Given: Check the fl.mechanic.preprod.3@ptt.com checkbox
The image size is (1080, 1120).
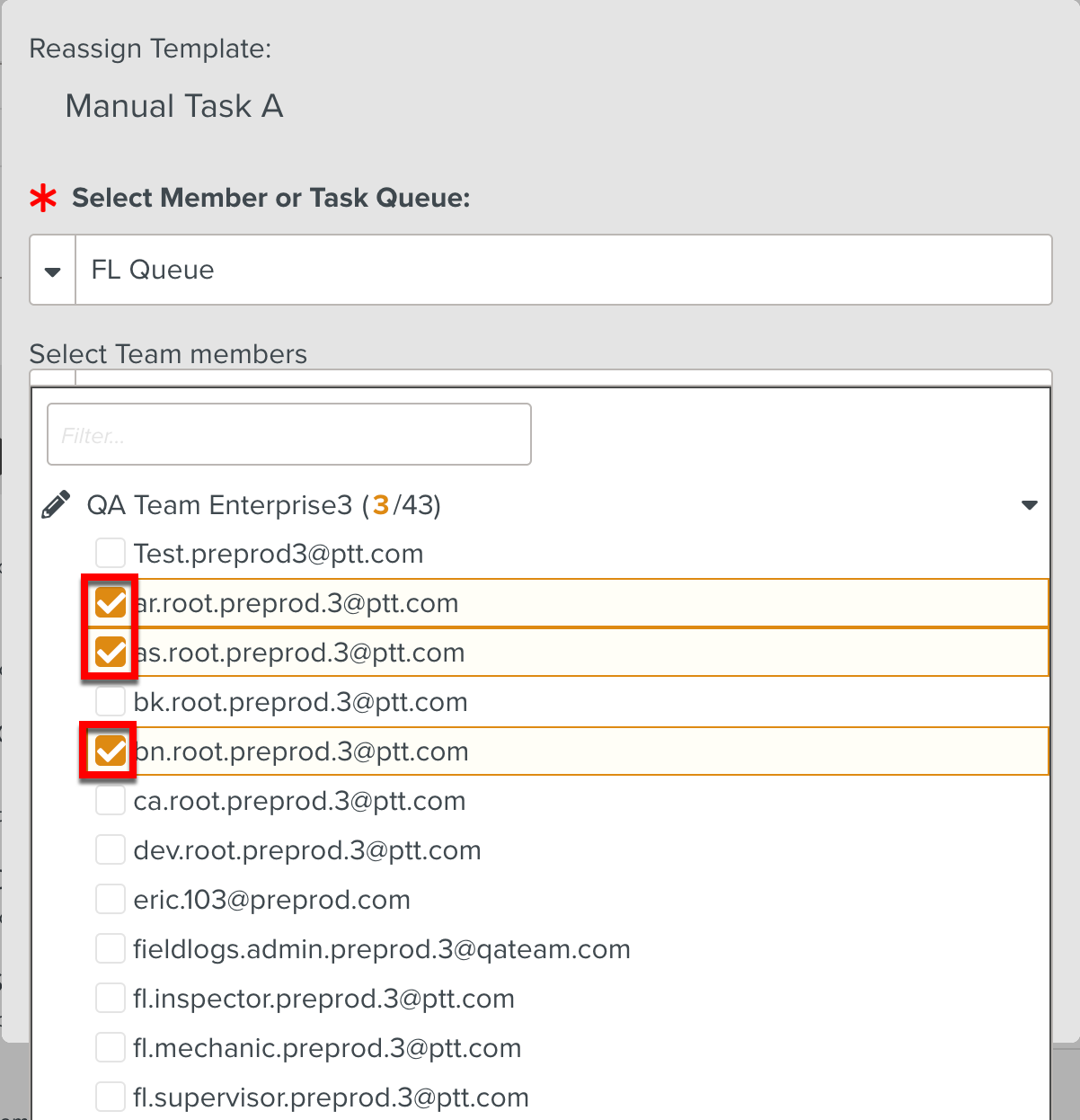Looking at the screenshot, I should click(111, 1048).
